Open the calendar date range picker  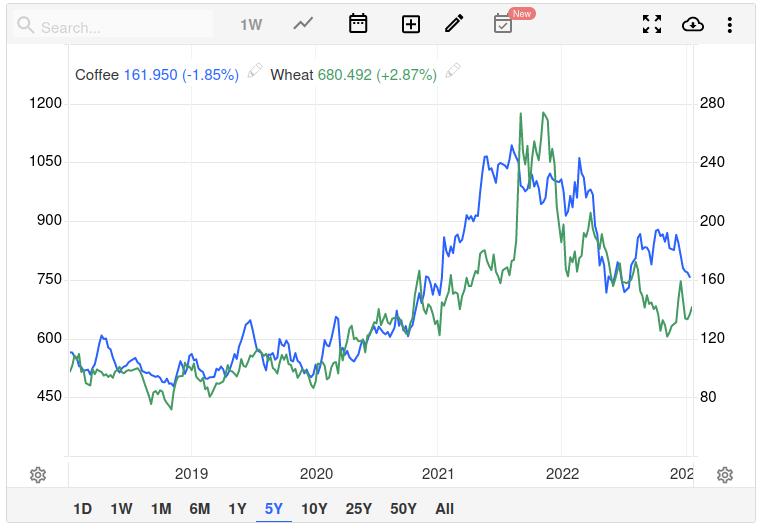coord(358,24)
